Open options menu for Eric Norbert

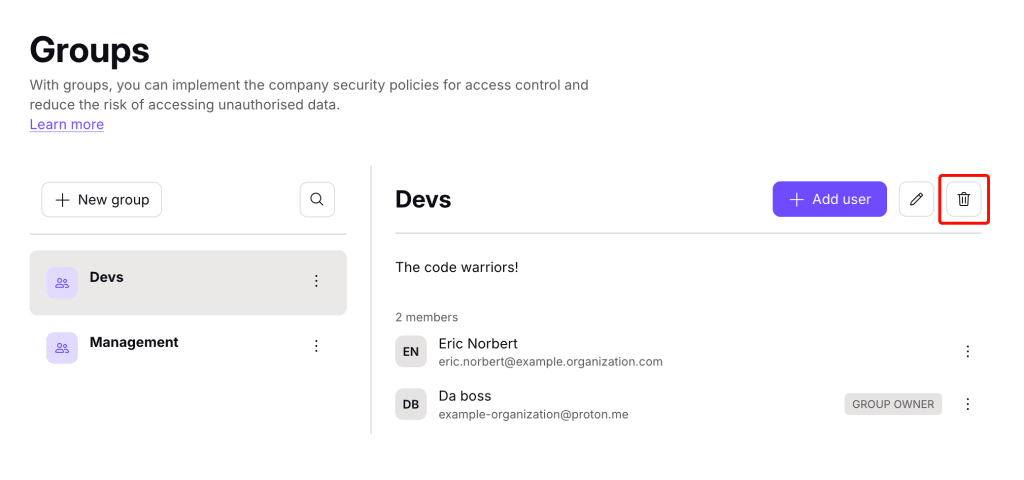pyautogui.click(x=968, y=351)
